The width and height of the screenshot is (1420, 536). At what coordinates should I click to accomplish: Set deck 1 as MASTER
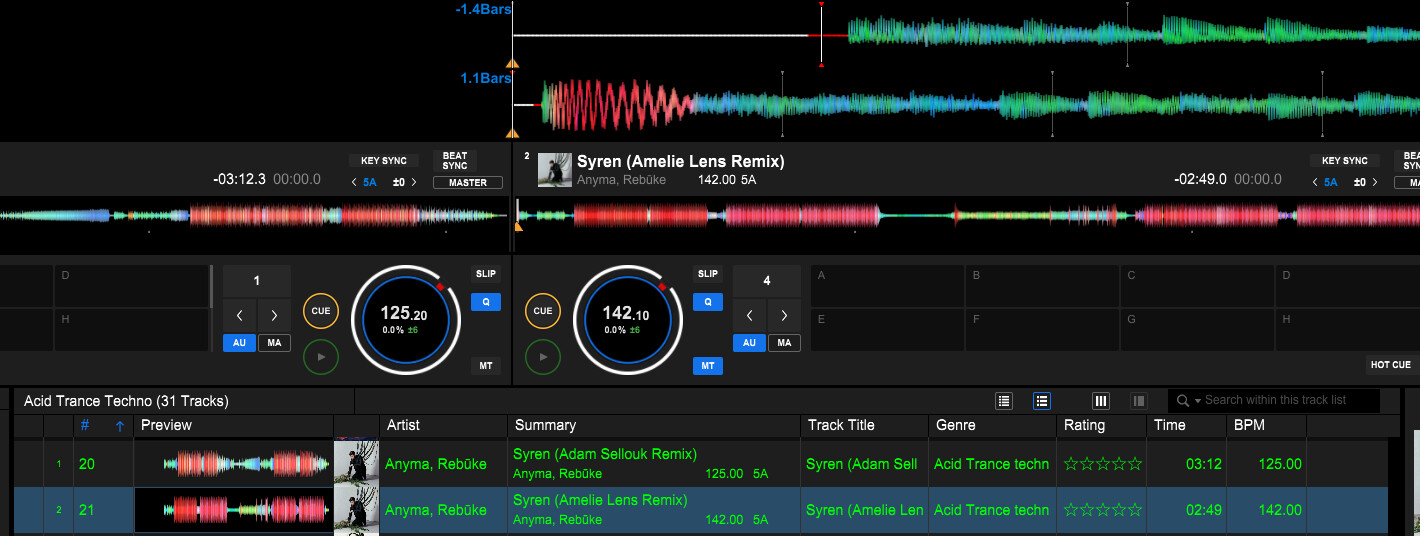(467, 183)
